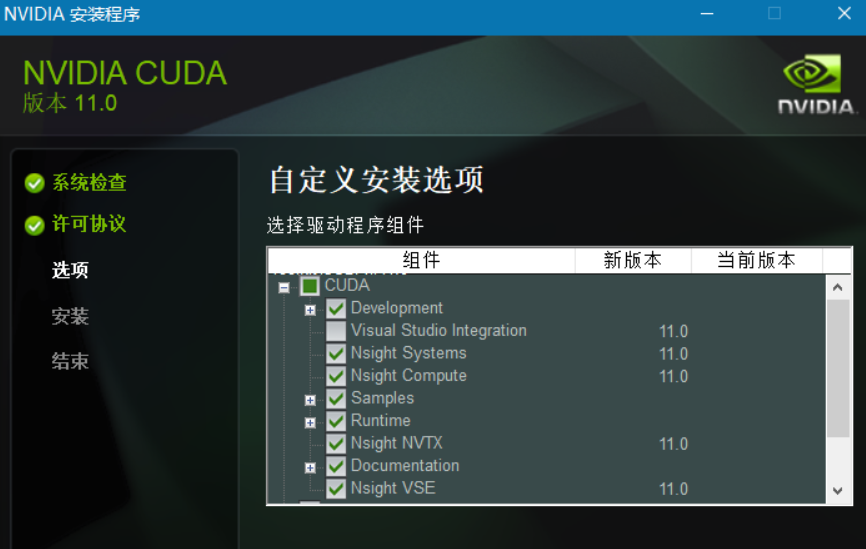Click version 11.0 of Nsight Compute
This screenshot has height=549, width=866.
(673, 377)
